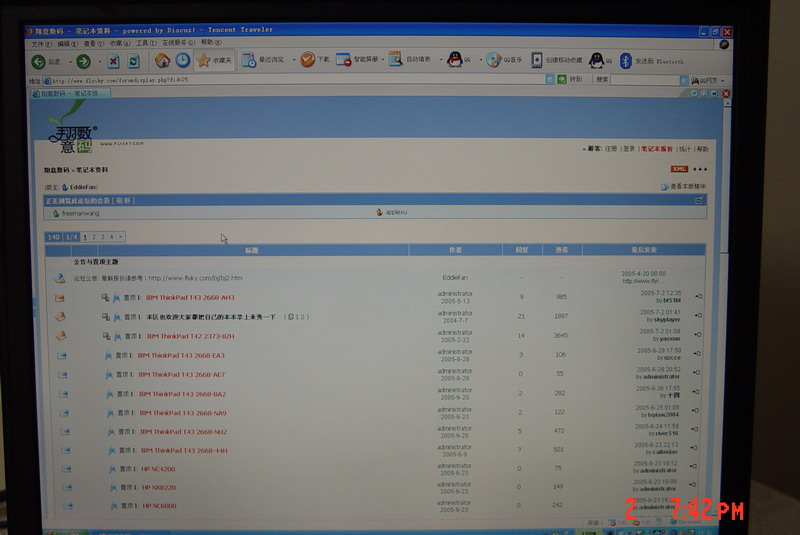This screenshot has height=535, width=800.
Task: Click the announcement icon beside forum notice
Action: click(59, 278)
